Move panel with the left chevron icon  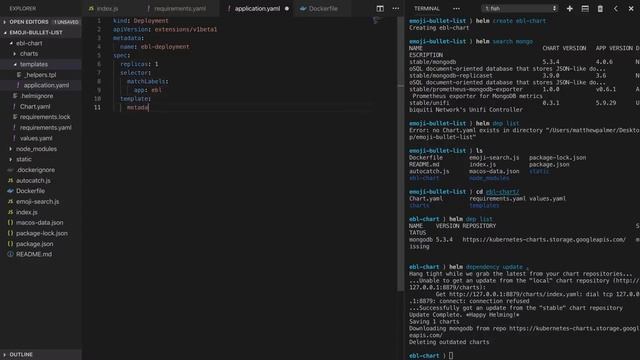click(x=616, y=9)
